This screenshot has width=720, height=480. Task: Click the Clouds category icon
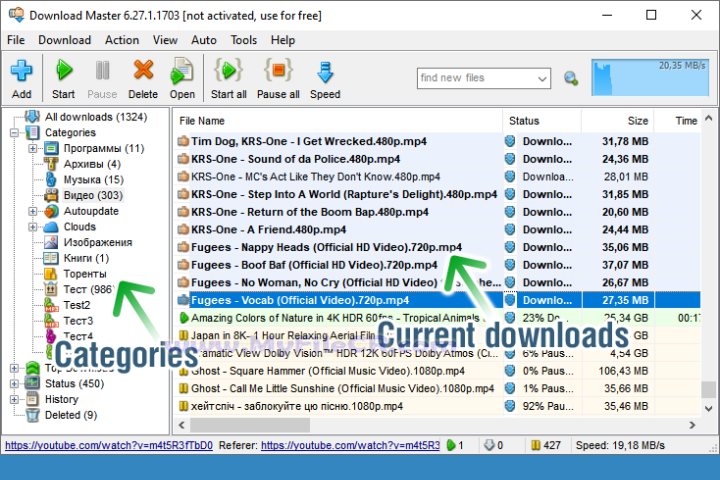(51, 227)
